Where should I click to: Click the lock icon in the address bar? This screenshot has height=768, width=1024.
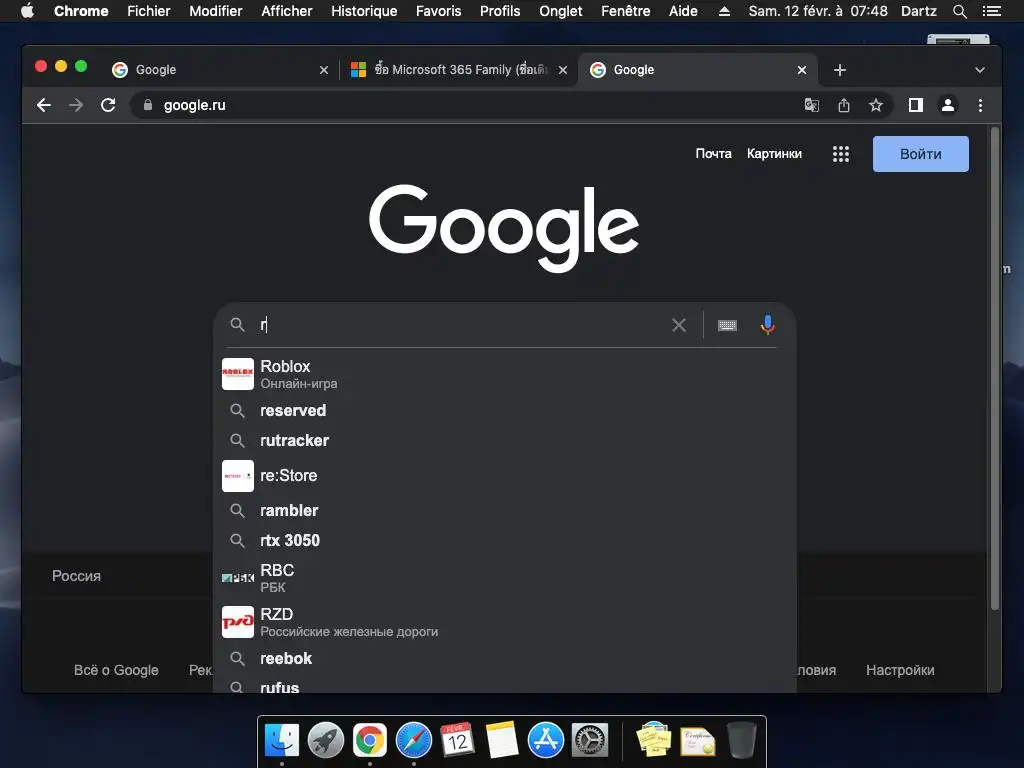click(x=148, y=105)
